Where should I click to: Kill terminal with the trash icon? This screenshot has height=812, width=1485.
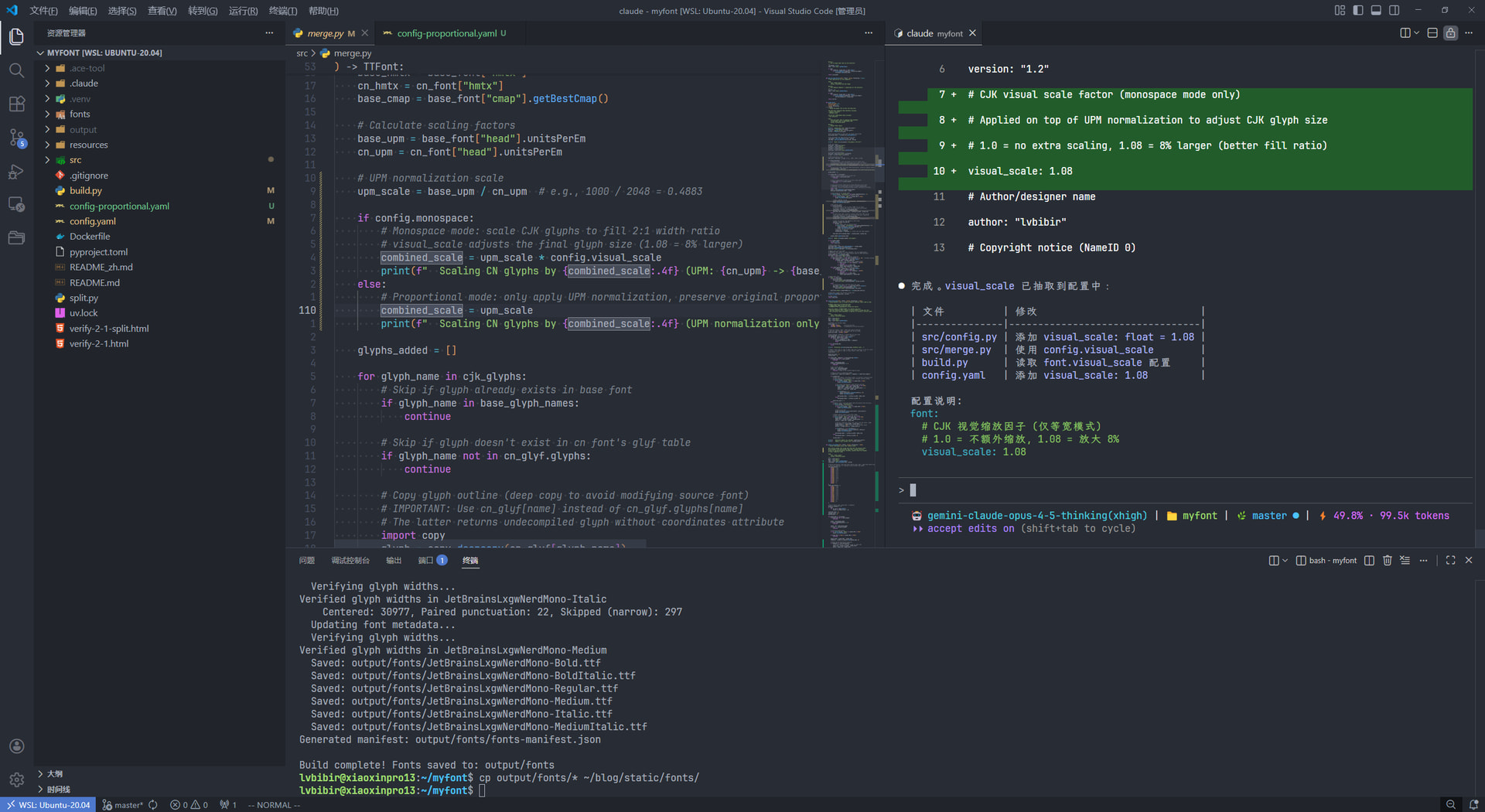point(1387,561)
